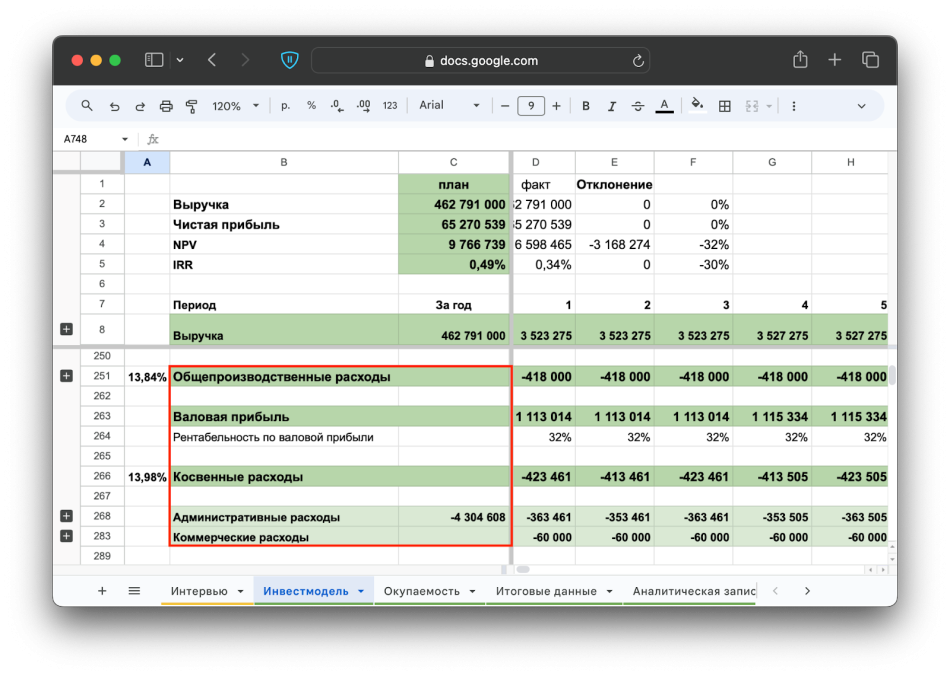
Task: Open the zoom 120% dropdown
Action: [x=235, y=106]
